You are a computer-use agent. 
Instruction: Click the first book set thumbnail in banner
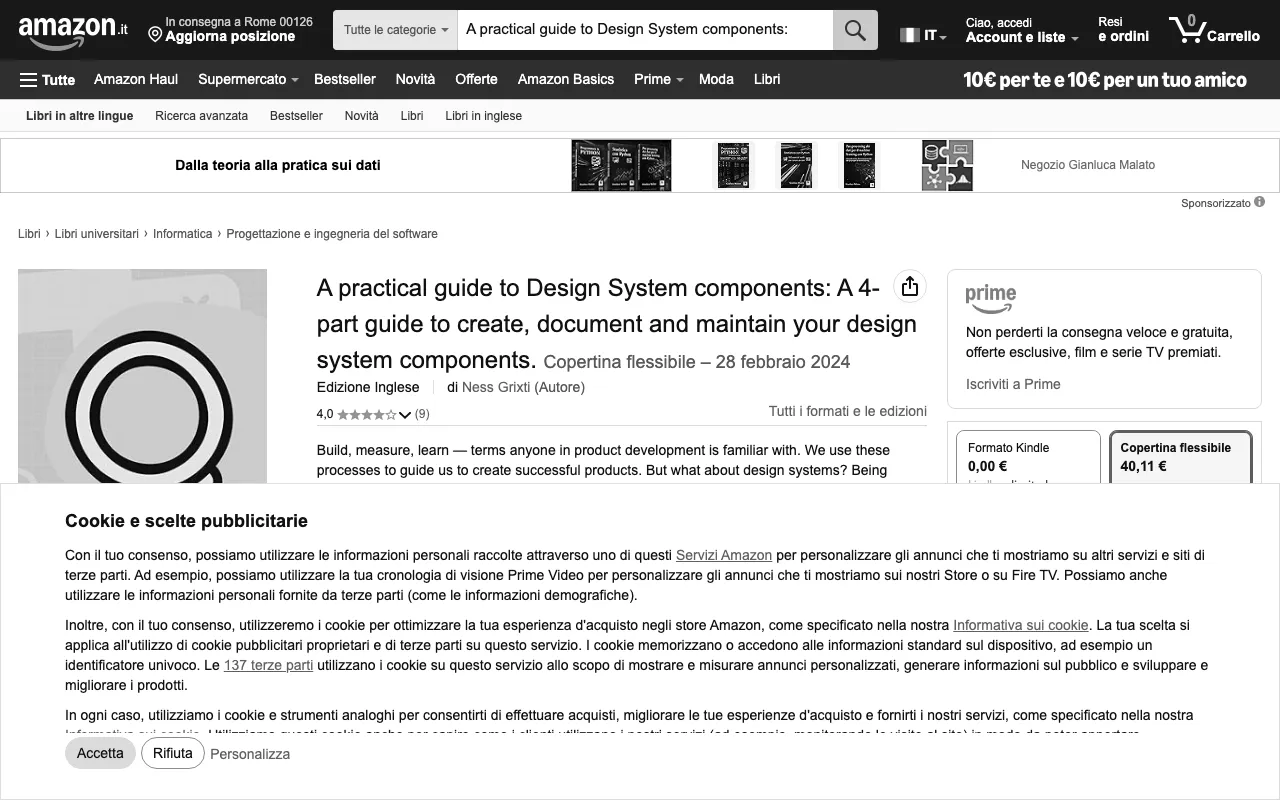(621, 165)
